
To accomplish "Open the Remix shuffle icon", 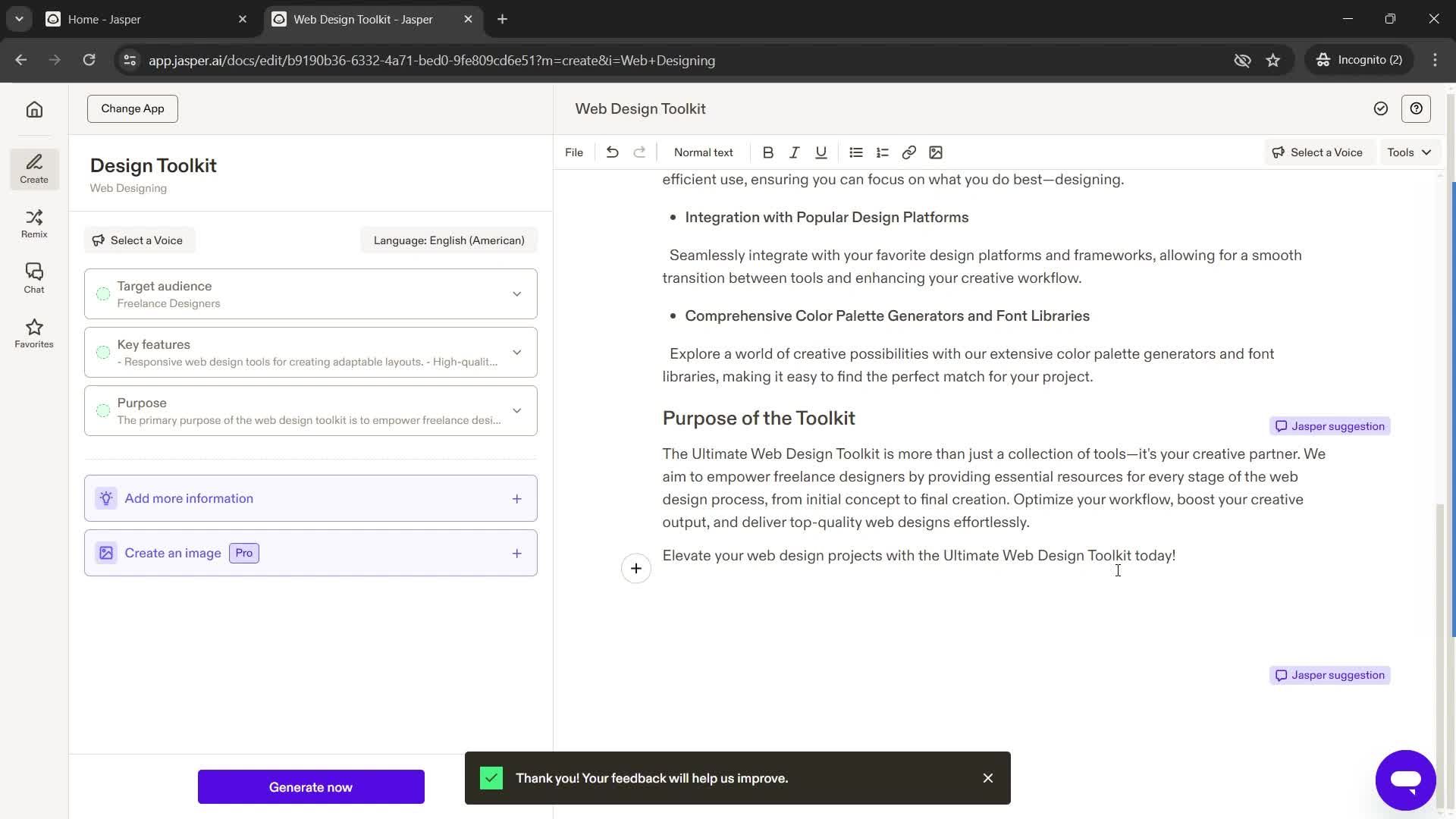I will [x=34, y=224].
